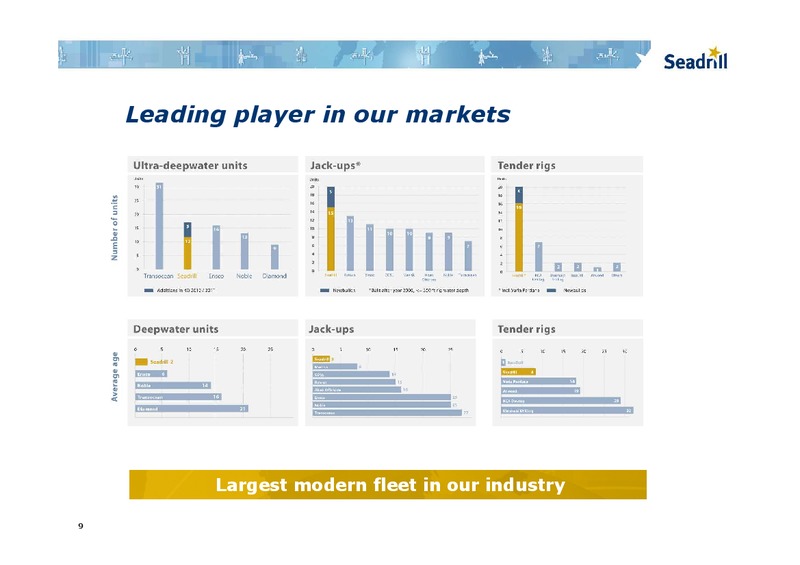Click the Tender rigs bar labeled 7

pyautogui.click(x=538, y=257)
